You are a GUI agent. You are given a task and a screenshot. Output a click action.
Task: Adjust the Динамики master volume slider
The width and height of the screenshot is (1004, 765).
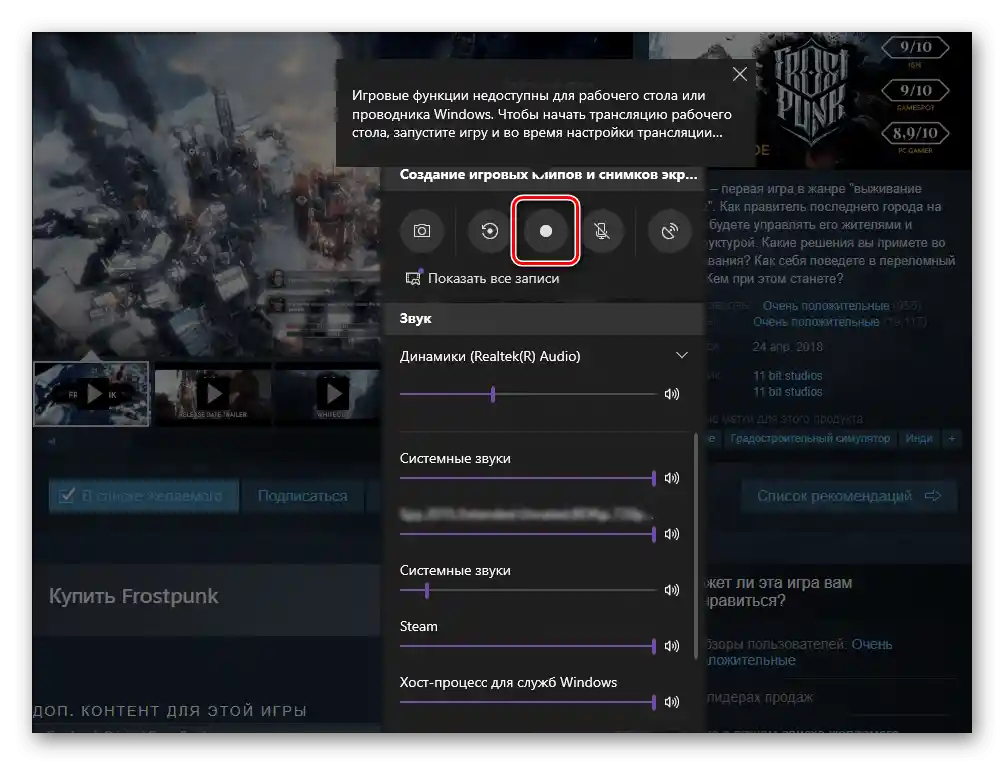tap(528, 394)
